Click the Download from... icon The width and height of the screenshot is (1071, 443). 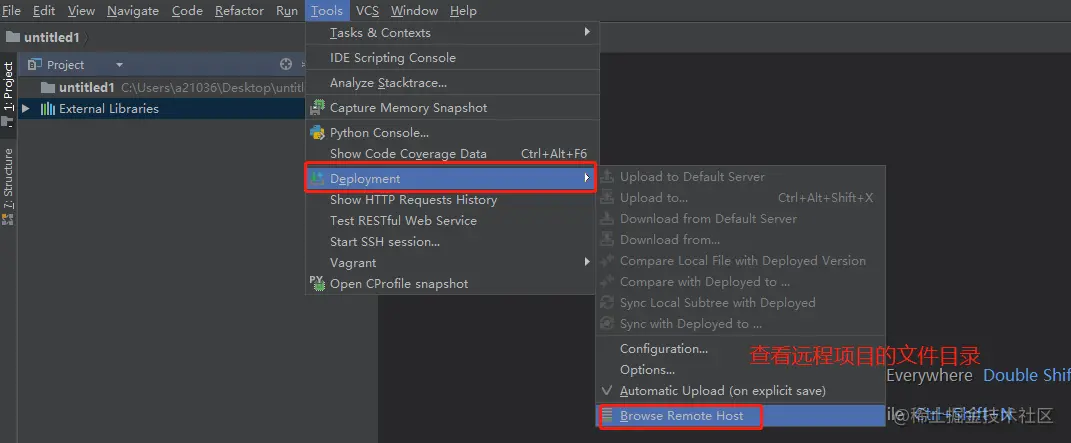pos(607,240)
